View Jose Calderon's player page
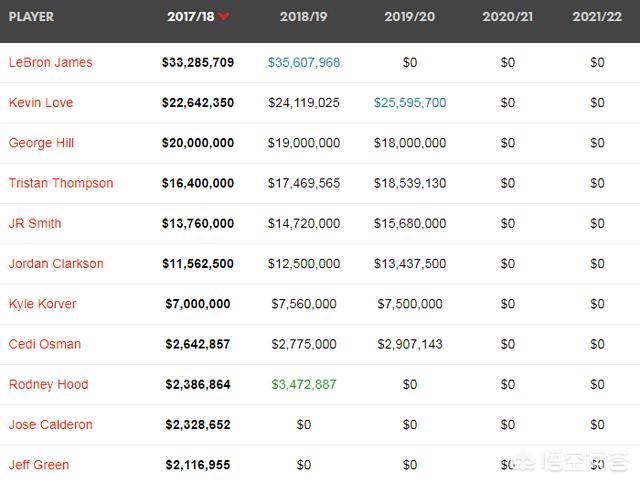Screen dimensions: 640x483 pos(51,425)
